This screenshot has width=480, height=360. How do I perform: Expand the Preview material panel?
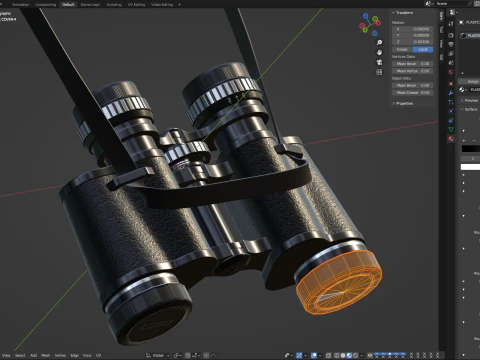pos(469,100)
